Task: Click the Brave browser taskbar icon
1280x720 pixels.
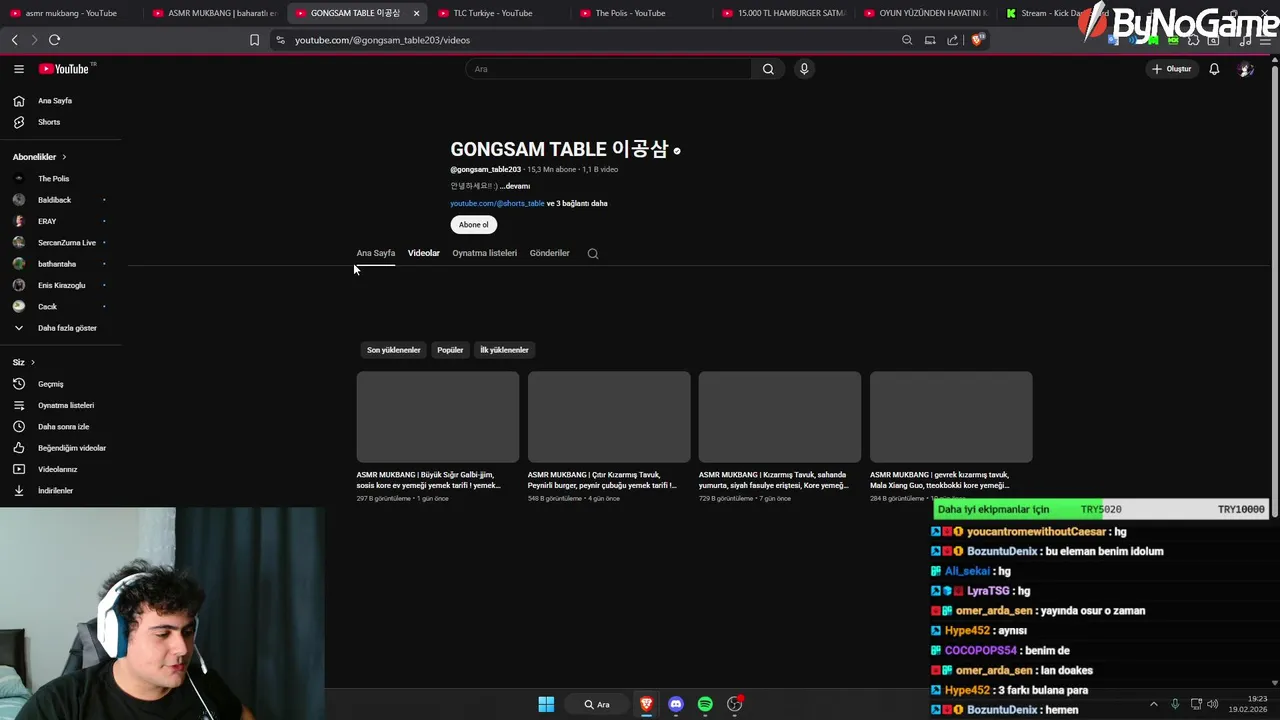Action: (646, 704)
